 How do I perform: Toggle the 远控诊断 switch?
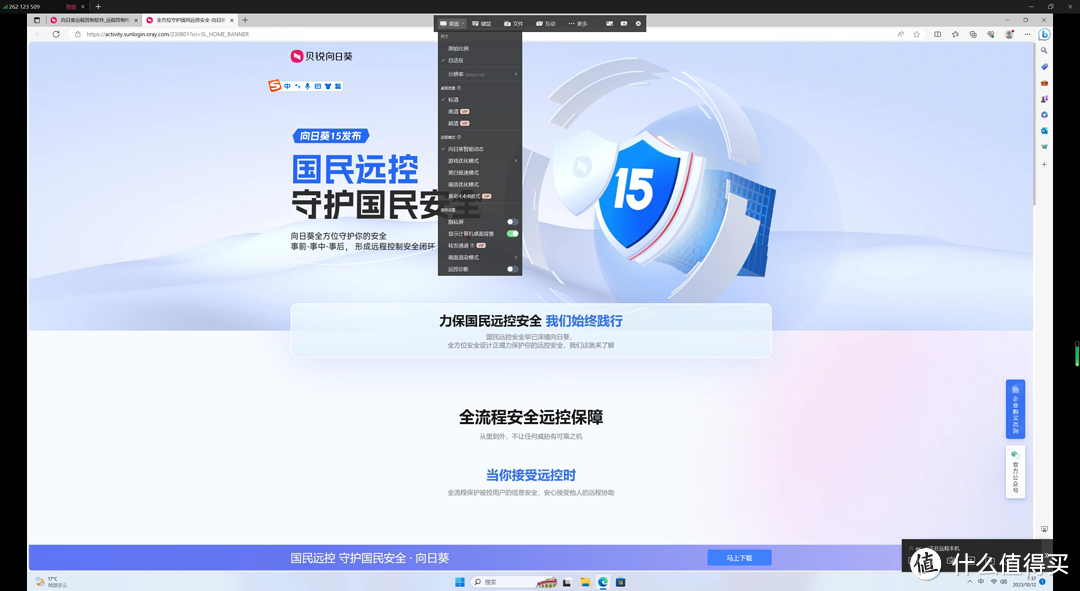[512, 269]
